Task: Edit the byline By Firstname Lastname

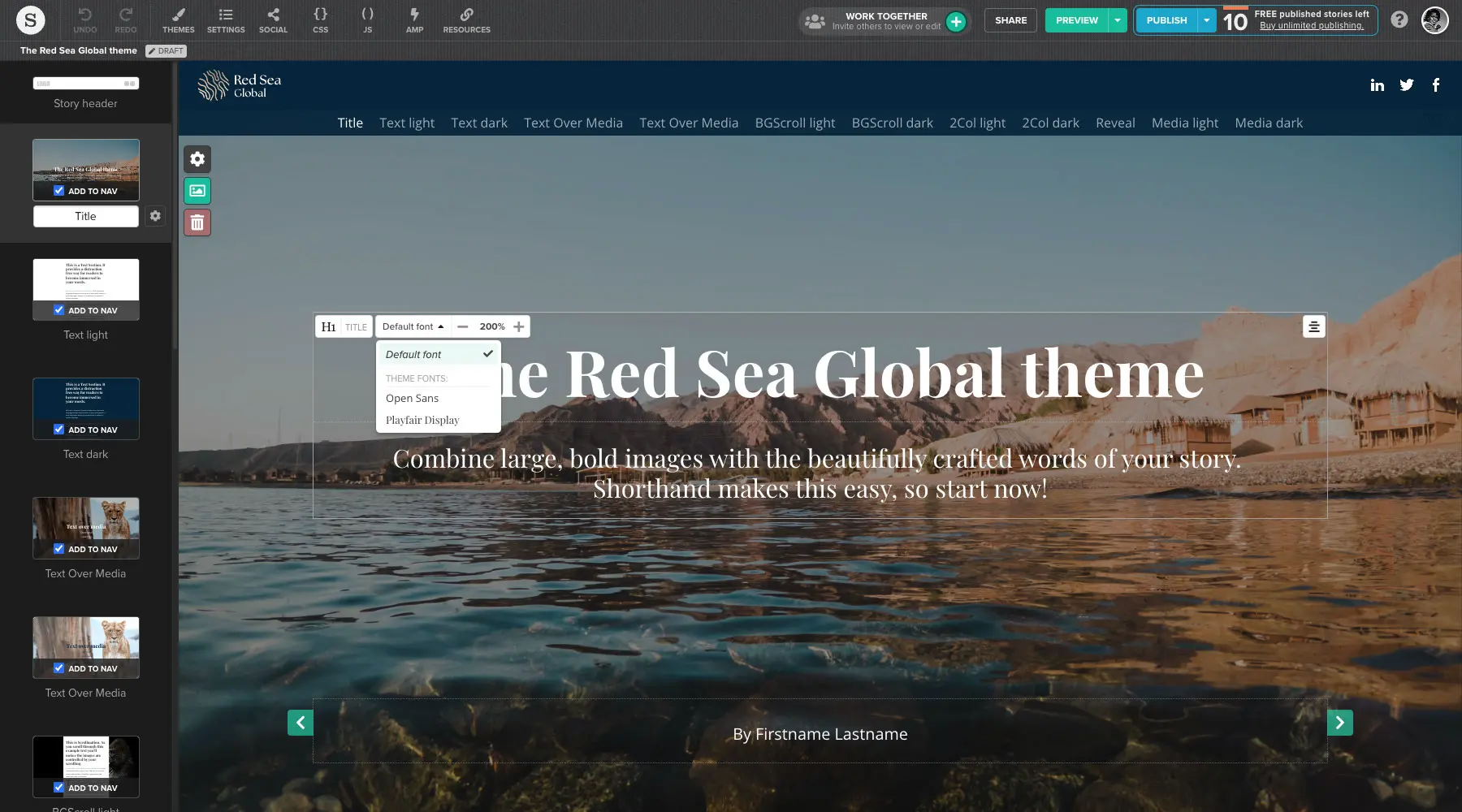Action: pos(820,734)
